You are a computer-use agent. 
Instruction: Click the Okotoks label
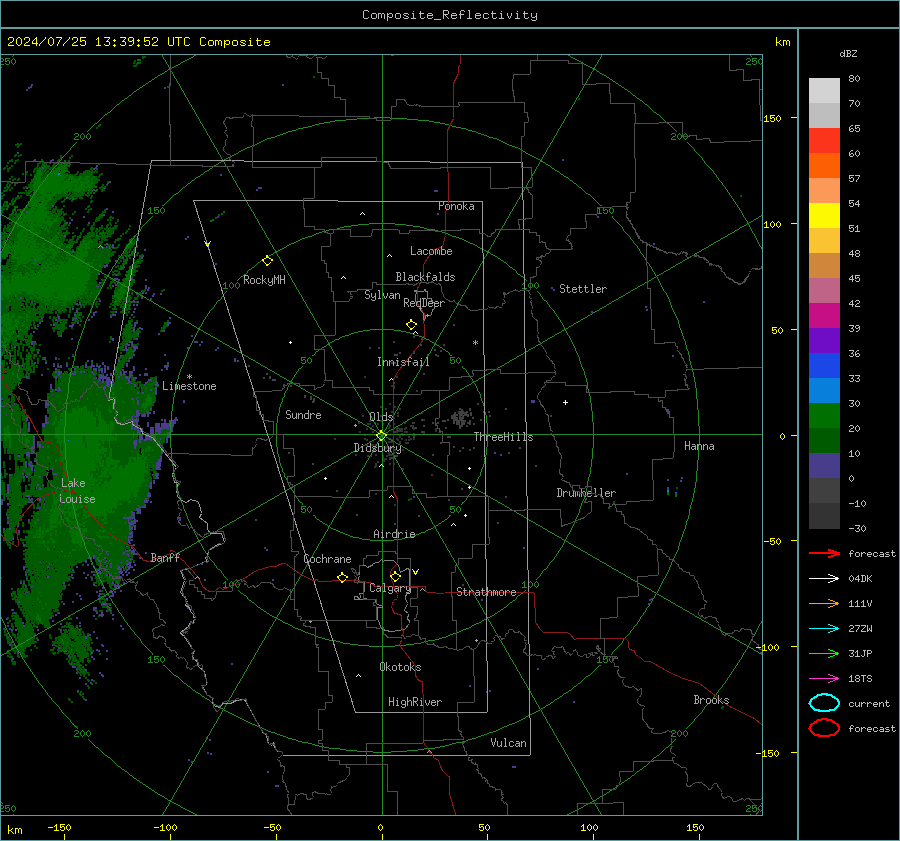click(400, 667)
